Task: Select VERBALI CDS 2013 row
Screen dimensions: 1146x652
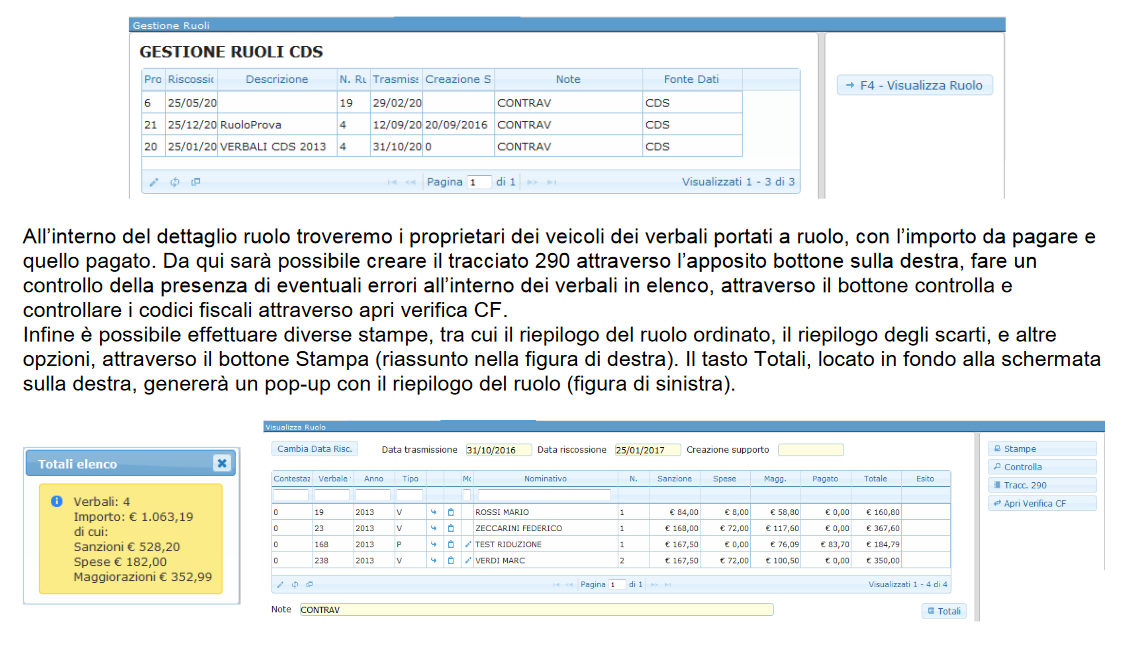Action: coord(442,147)
